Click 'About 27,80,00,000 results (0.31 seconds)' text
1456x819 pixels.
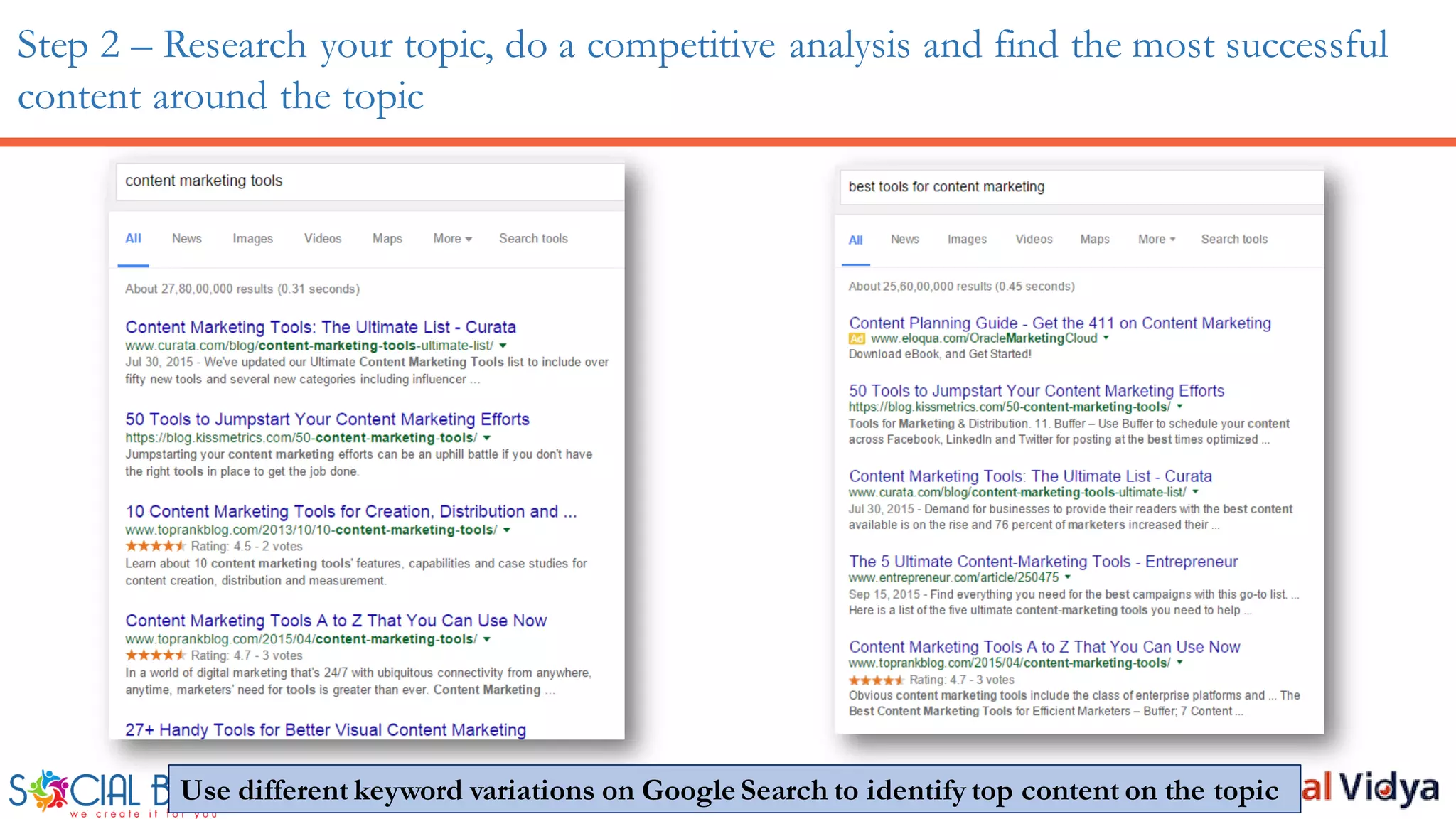[242, 289]
